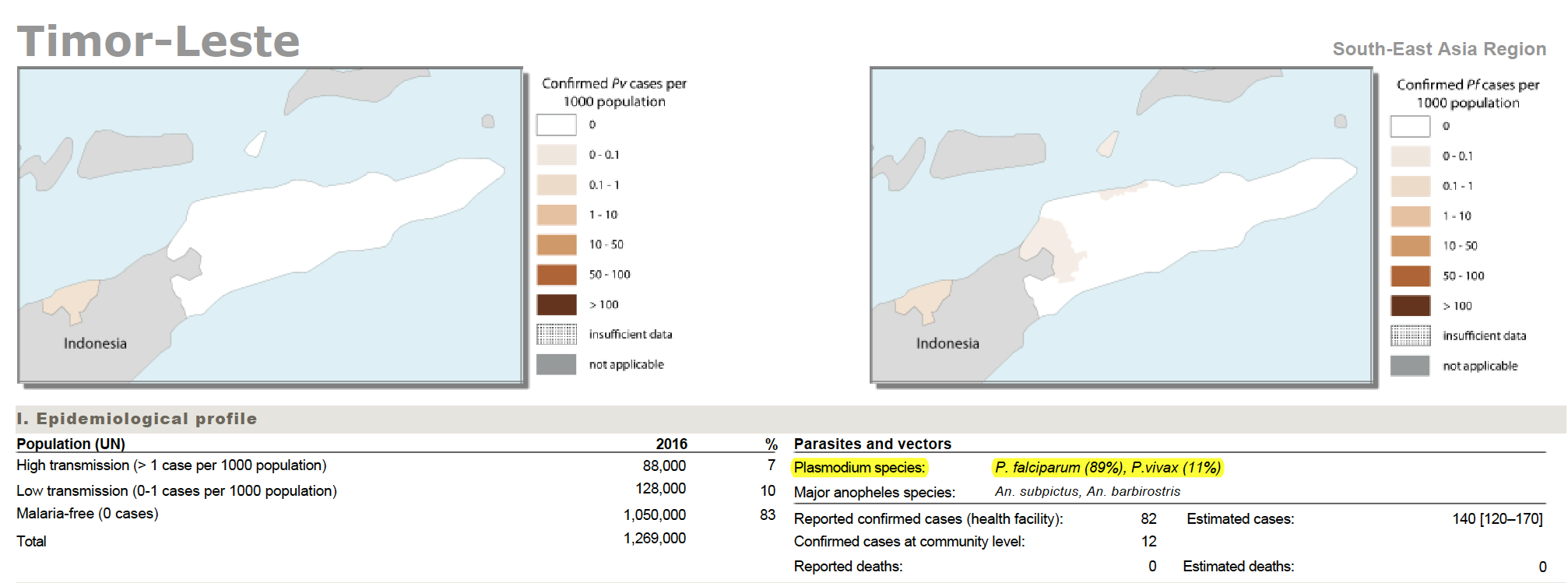
Task: Click the Population (UN) column header
Action: click(x=71, y=444)
